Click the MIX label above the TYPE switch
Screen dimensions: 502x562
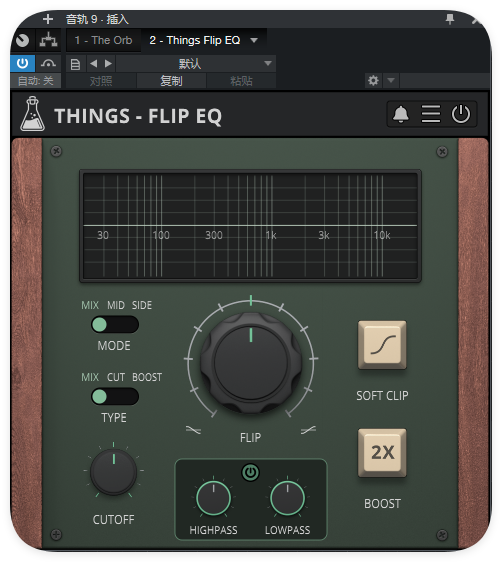click(x=90, y=377)
